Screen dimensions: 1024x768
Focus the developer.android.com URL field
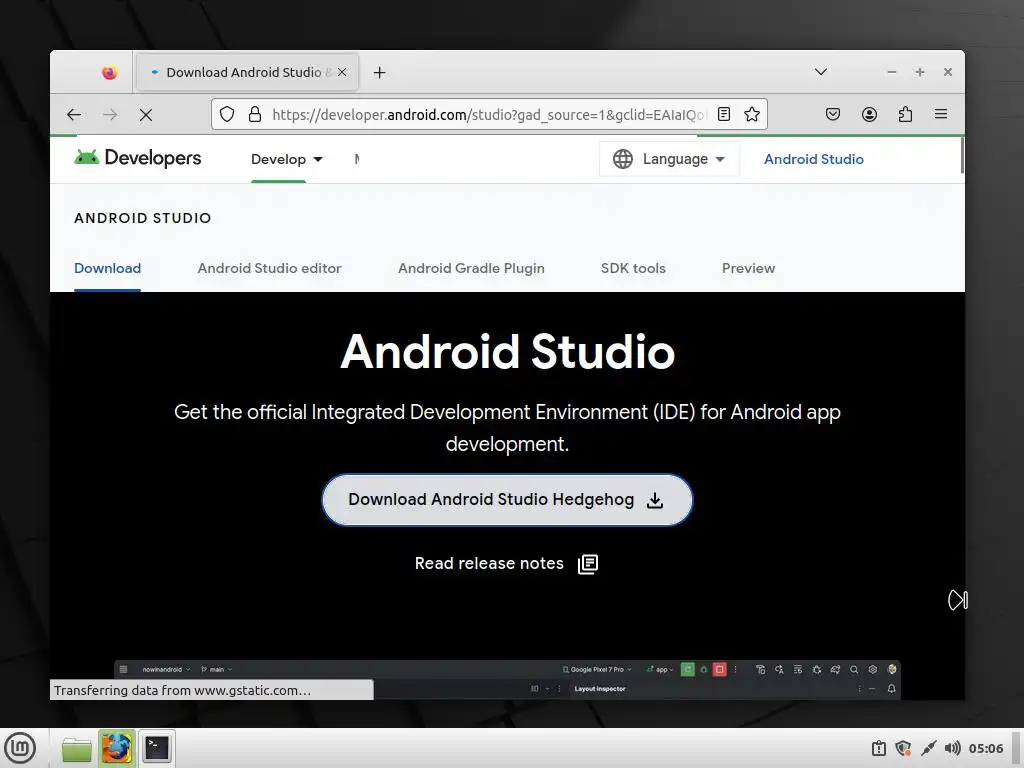(x=488, y=115)
